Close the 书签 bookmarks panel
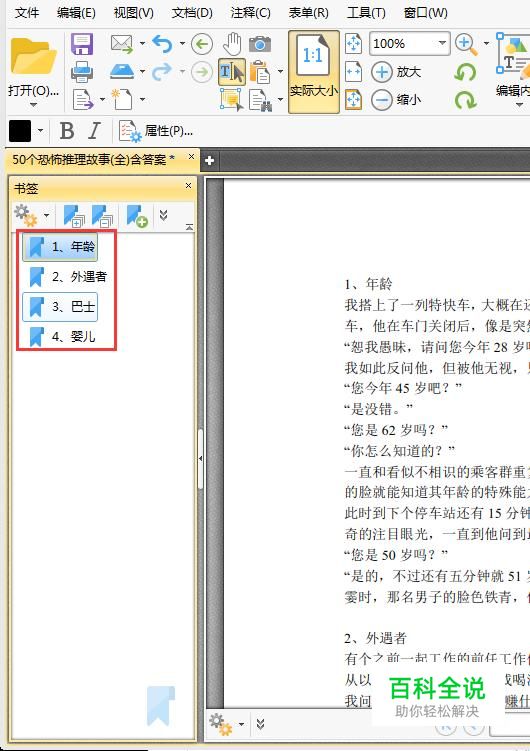530x751 pixels. click(x=188, y=185)
